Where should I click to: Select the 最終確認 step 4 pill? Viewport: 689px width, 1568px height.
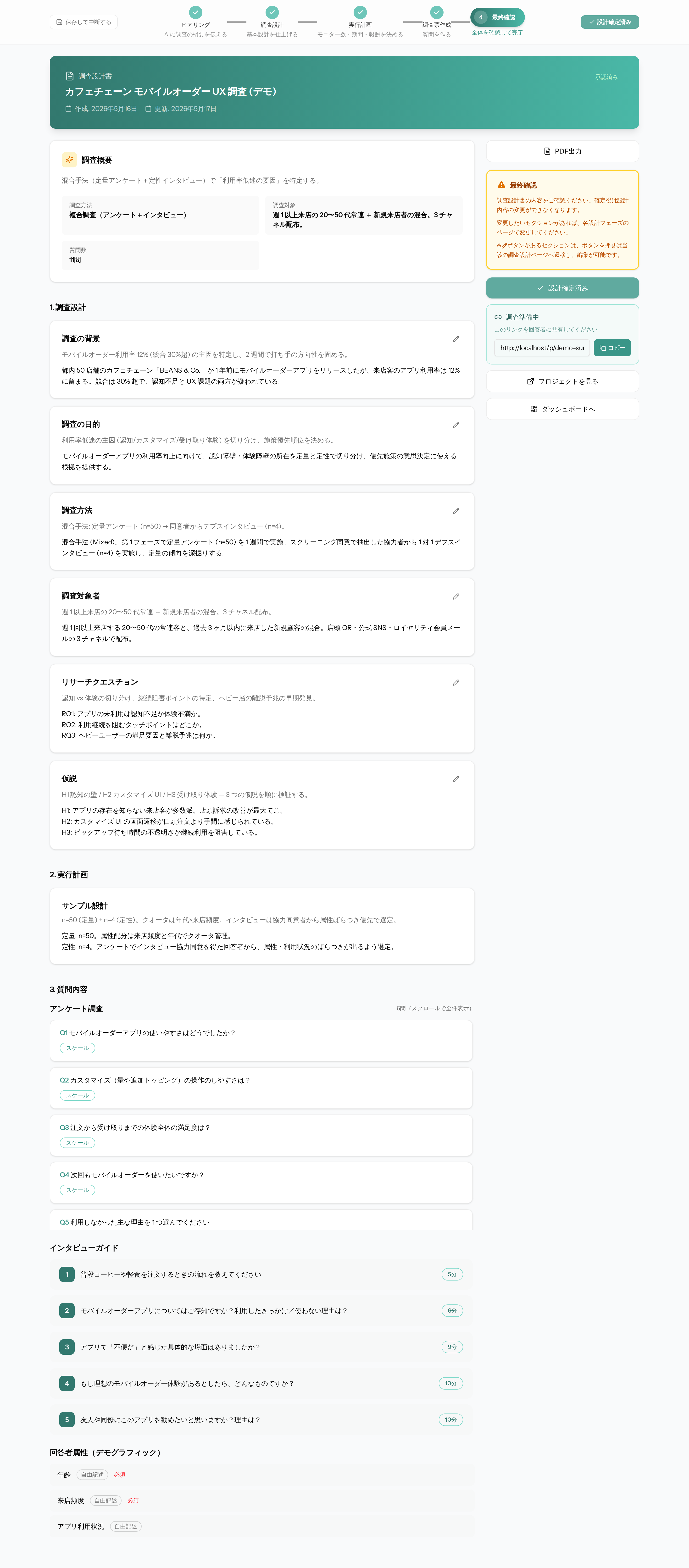click(x=497, y=17)
